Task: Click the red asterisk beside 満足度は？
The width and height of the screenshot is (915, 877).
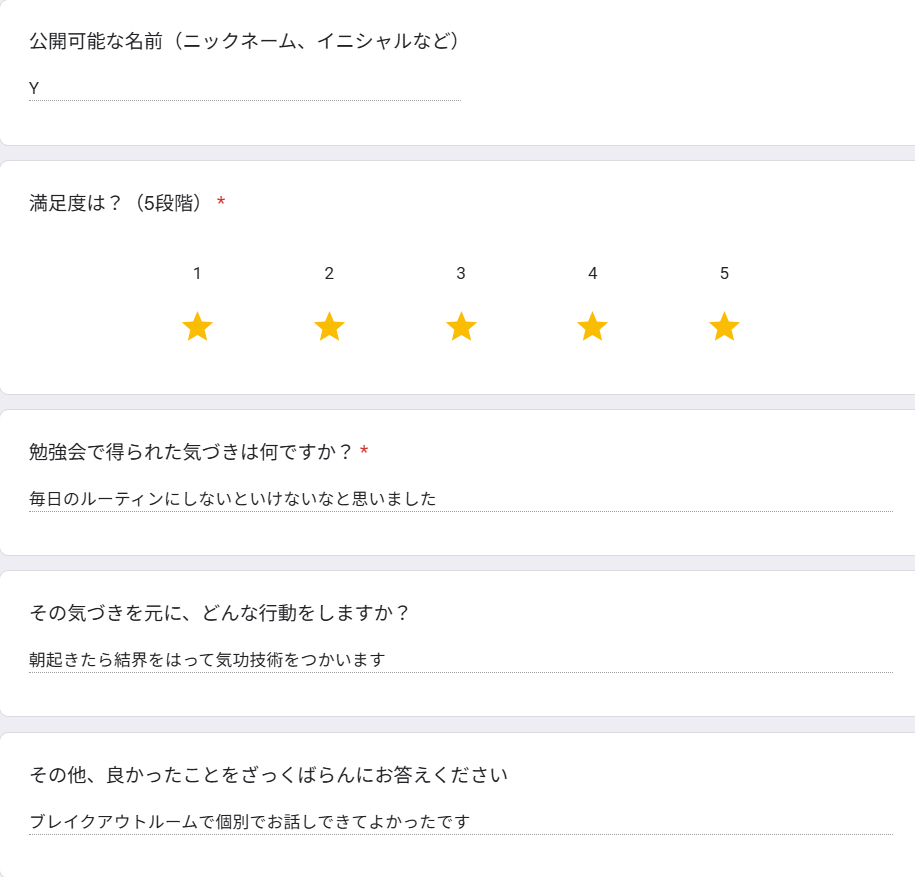Action: (221, 203)
